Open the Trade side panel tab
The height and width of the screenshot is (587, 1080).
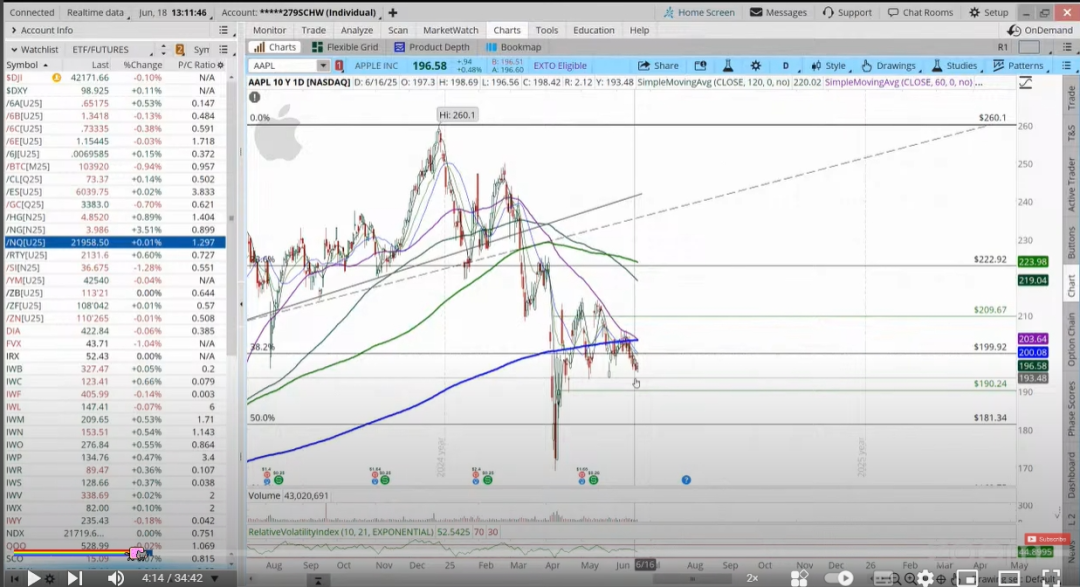tap(1071, 98)
